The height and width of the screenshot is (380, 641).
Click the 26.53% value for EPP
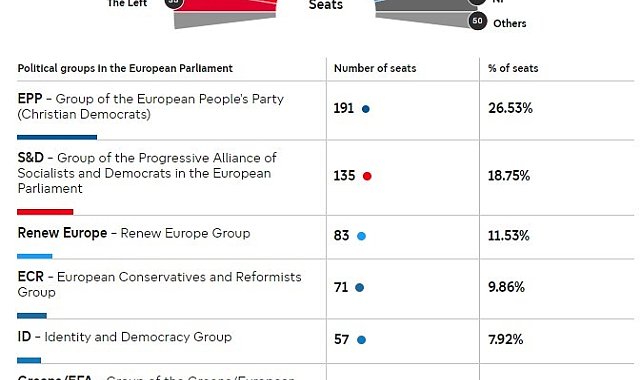click(510, 108)
